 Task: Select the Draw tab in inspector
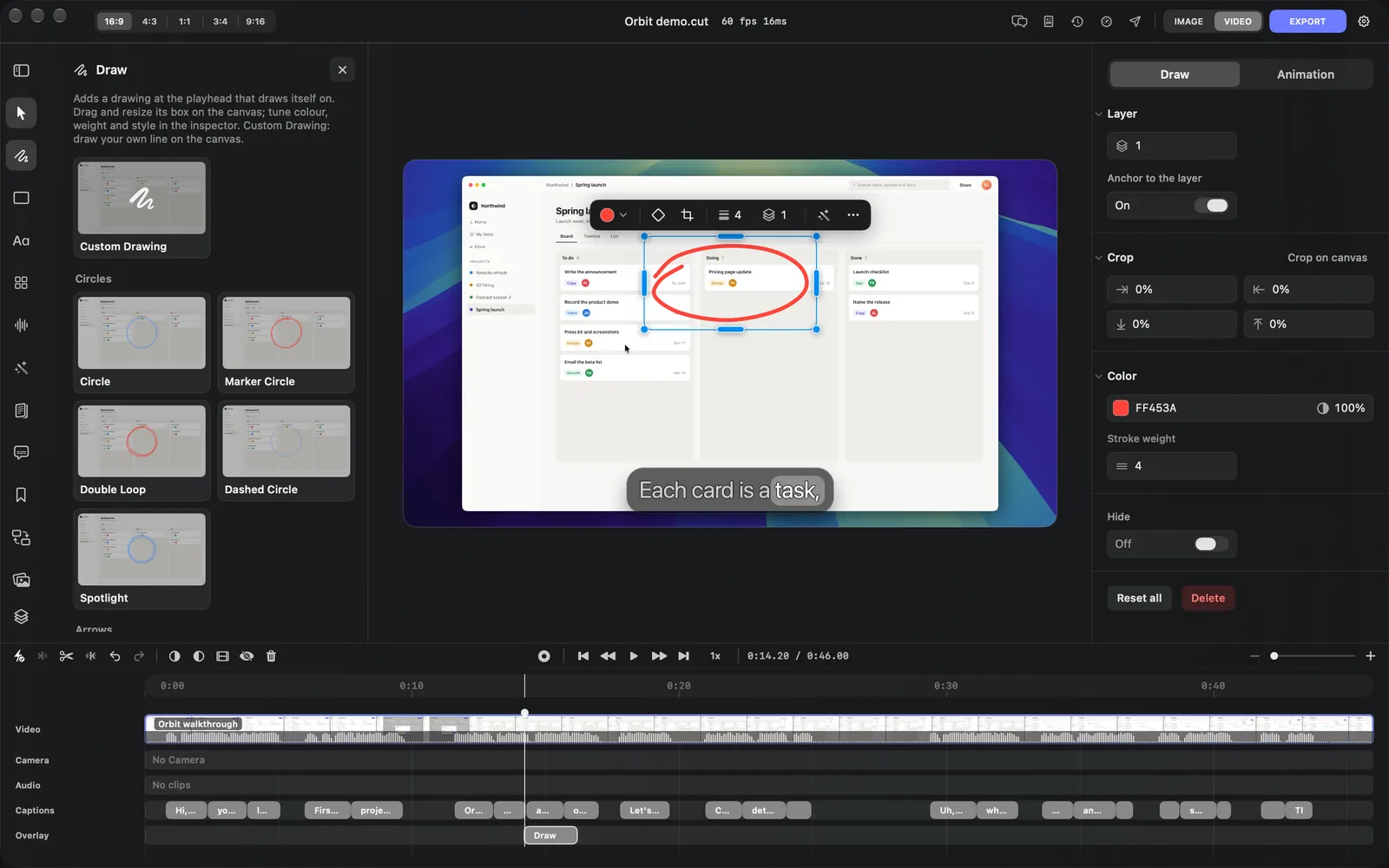1175,75
